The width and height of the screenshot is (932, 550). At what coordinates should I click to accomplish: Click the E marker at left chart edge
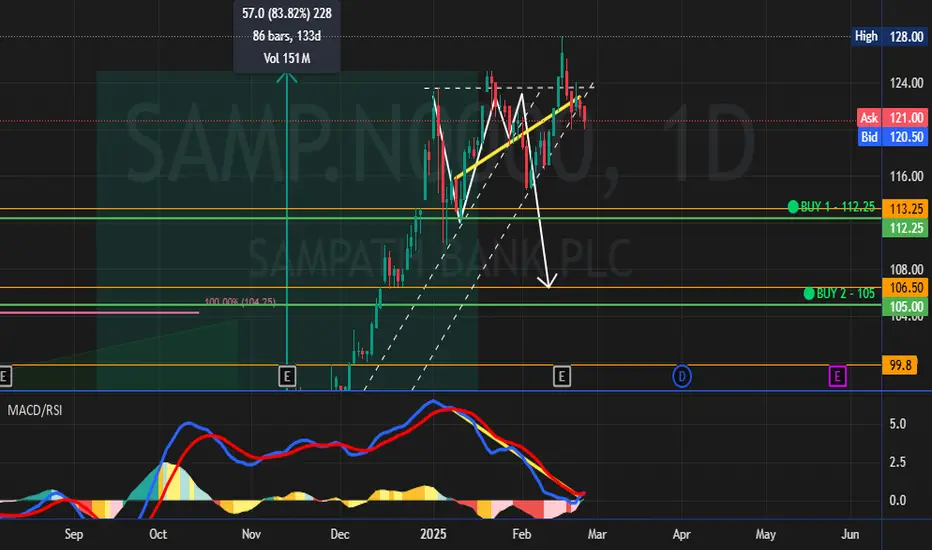click(x=5, y=376)
